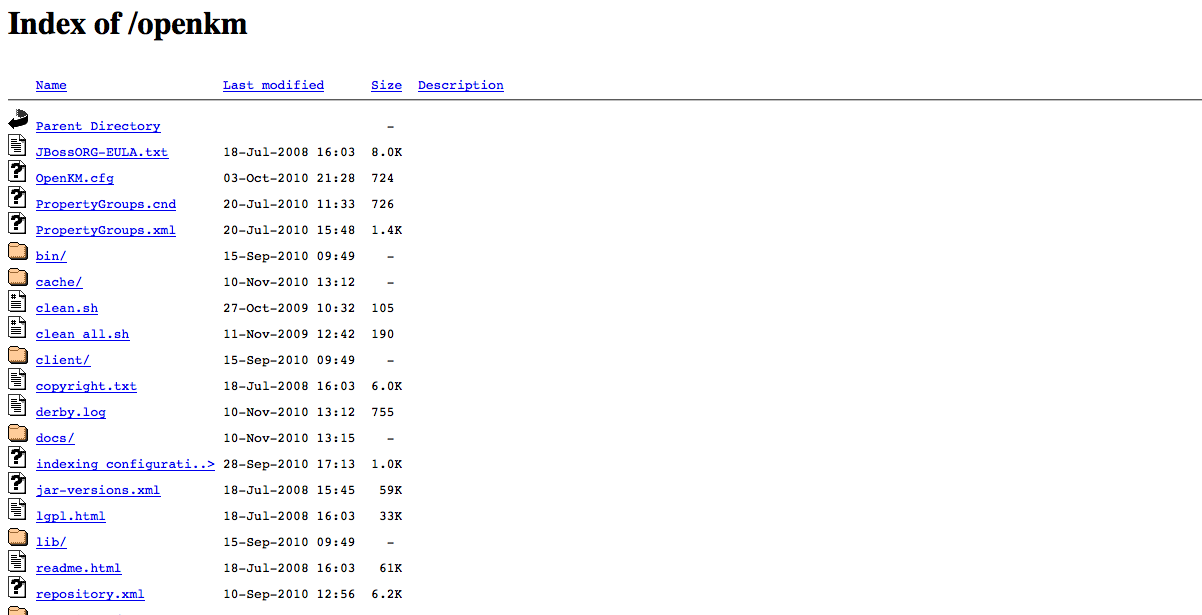The width and height of the screenshot is (1202, 615).
Task: Click the size value '105'
Action: pyautogui.click(x=383, y=308)
